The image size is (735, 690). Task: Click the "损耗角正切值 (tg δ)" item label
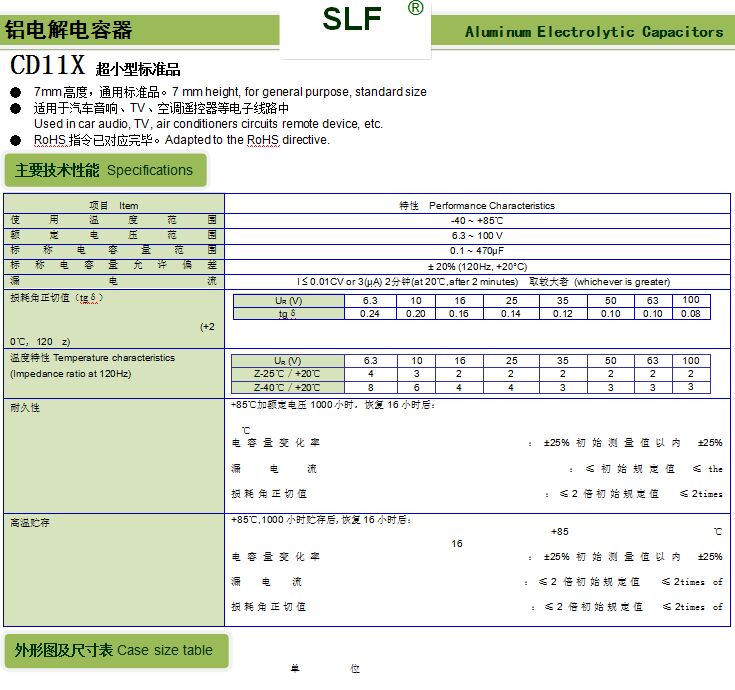click(57, 298)
